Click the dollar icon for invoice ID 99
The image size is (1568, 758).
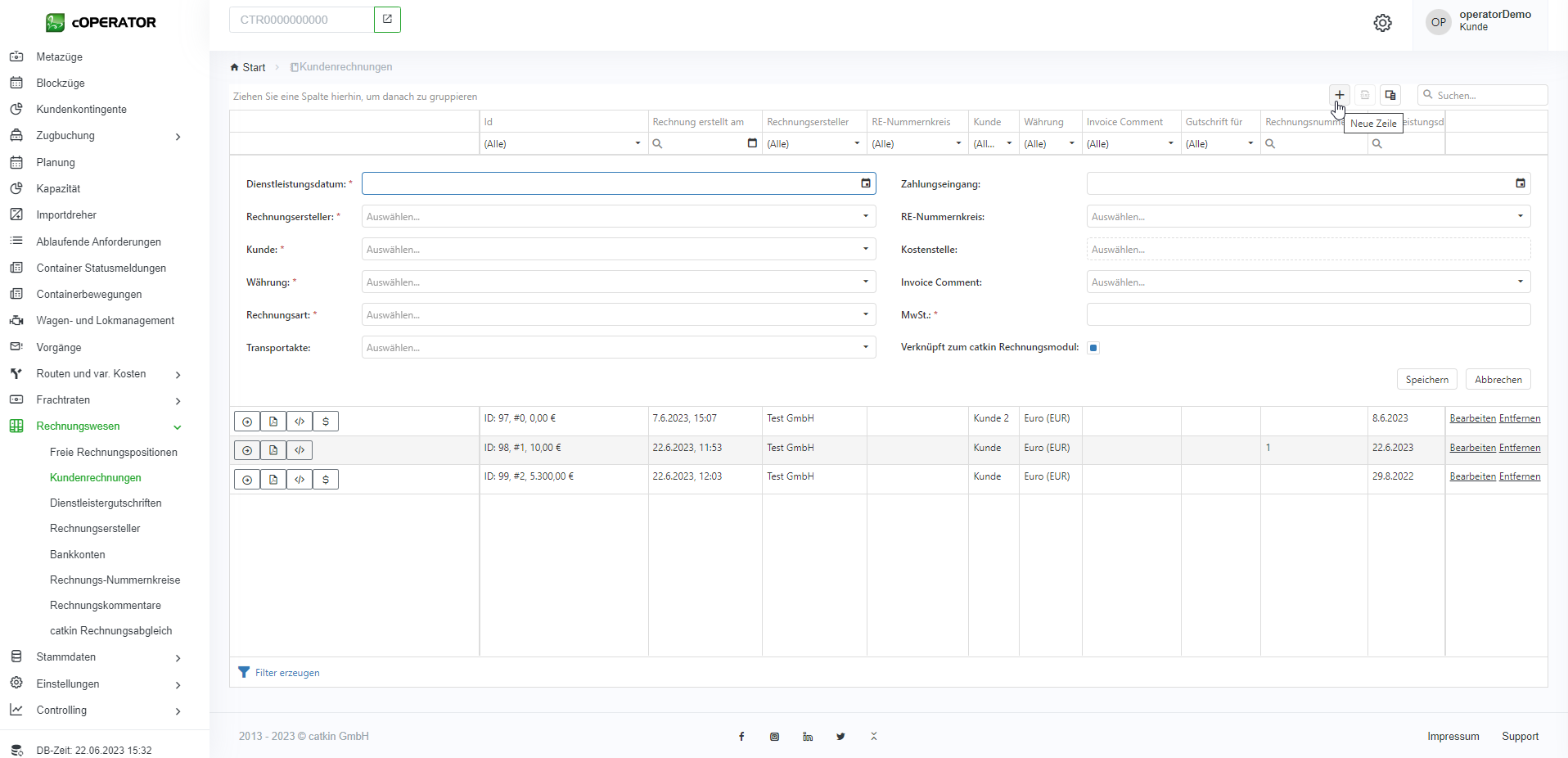pyautogui.click(x=326, y=480)
